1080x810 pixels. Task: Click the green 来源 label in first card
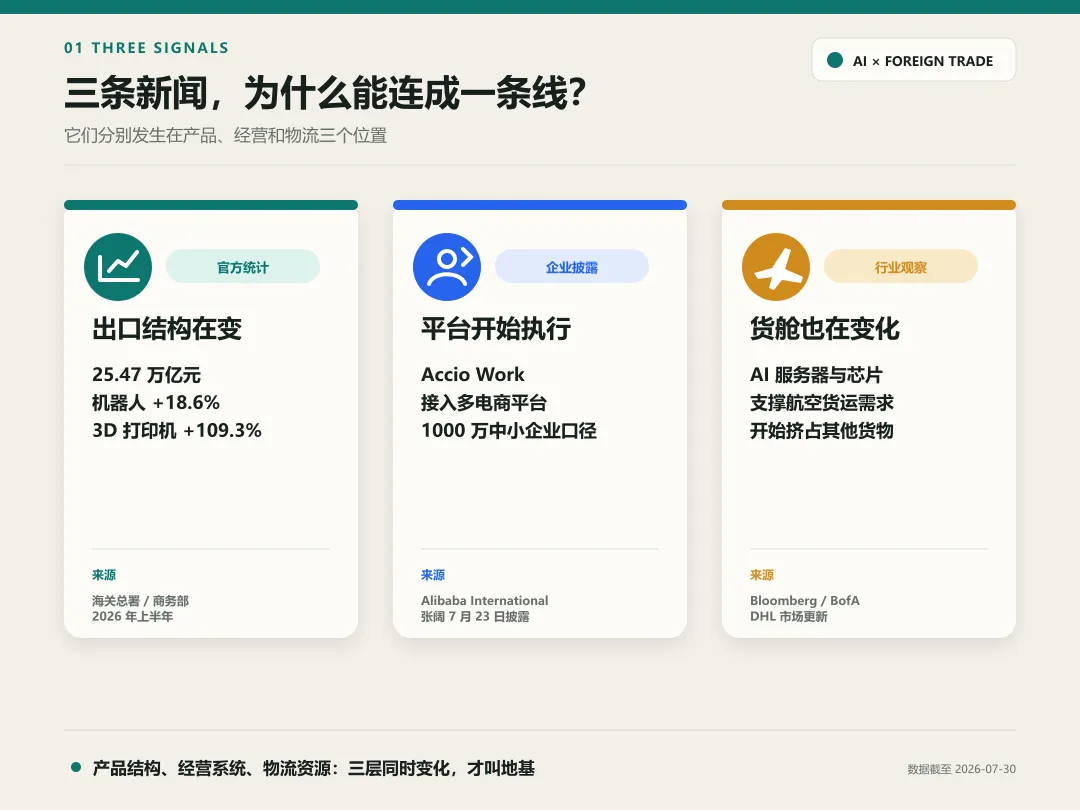104,574
